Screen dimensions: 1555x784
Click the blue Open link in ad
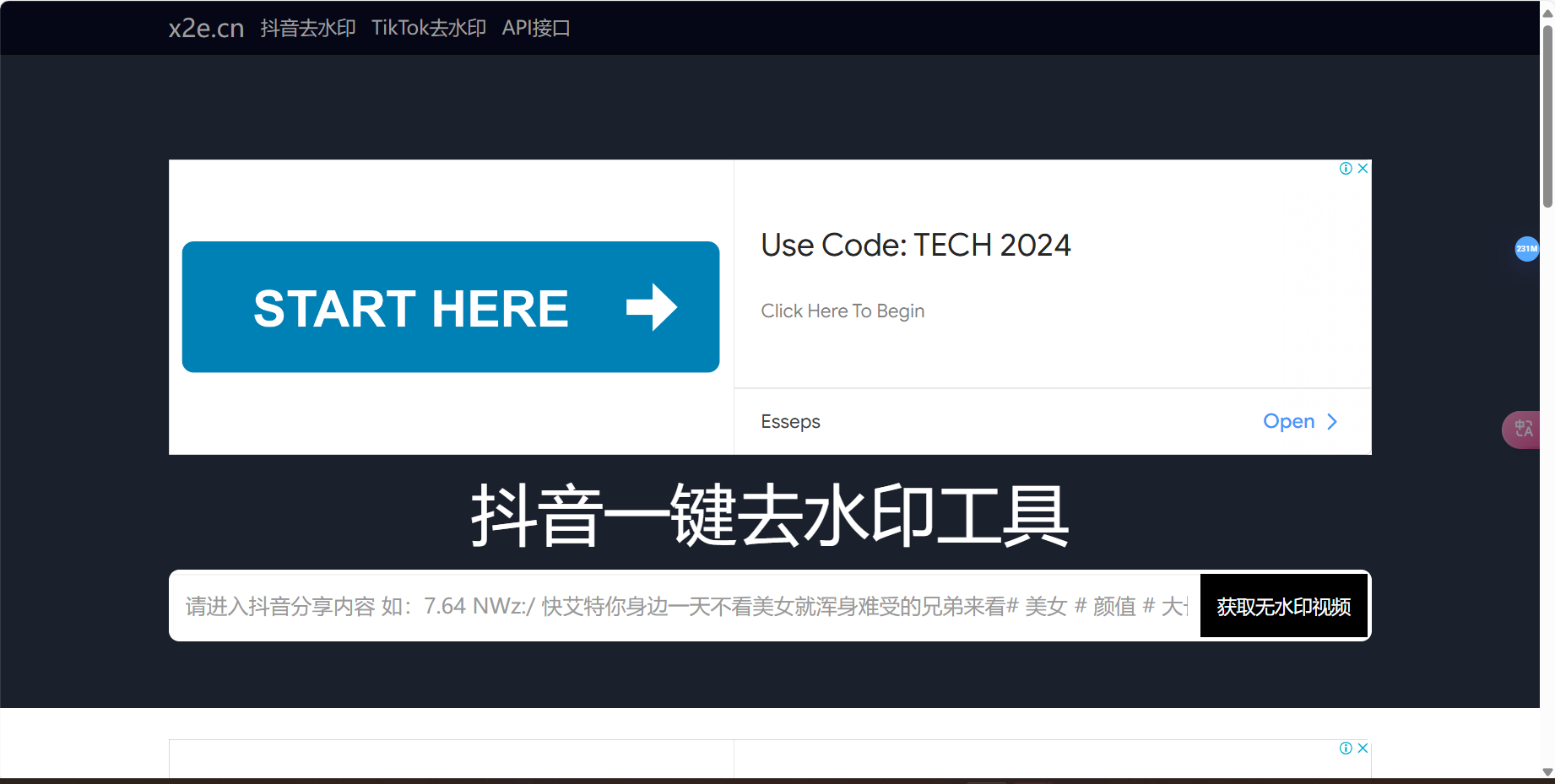click(1288, 422)
